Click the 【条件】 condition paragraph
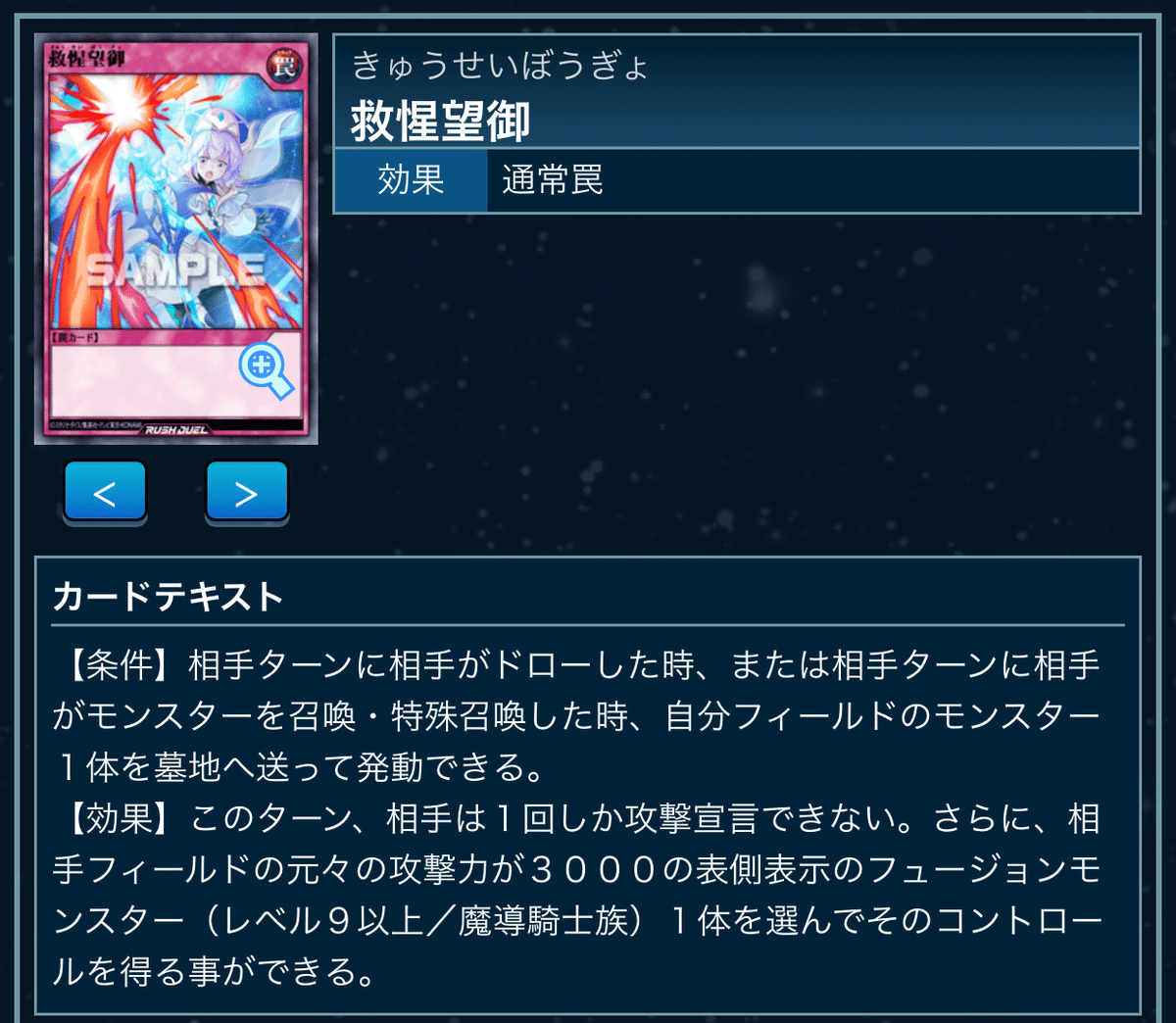 click(x=578, y=716)
